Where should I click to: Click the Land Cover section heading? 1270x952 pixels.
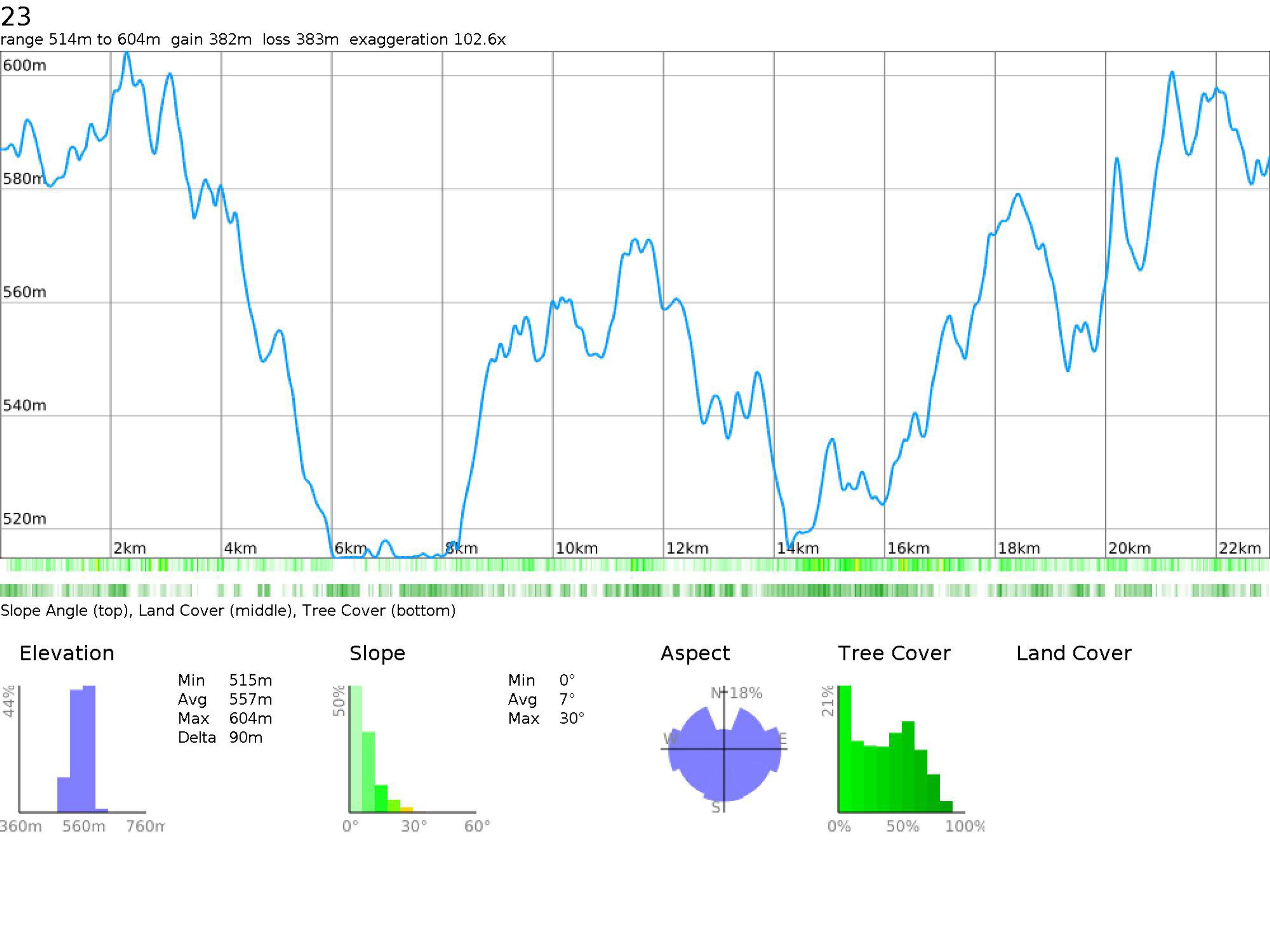(x=1074, y=653)
